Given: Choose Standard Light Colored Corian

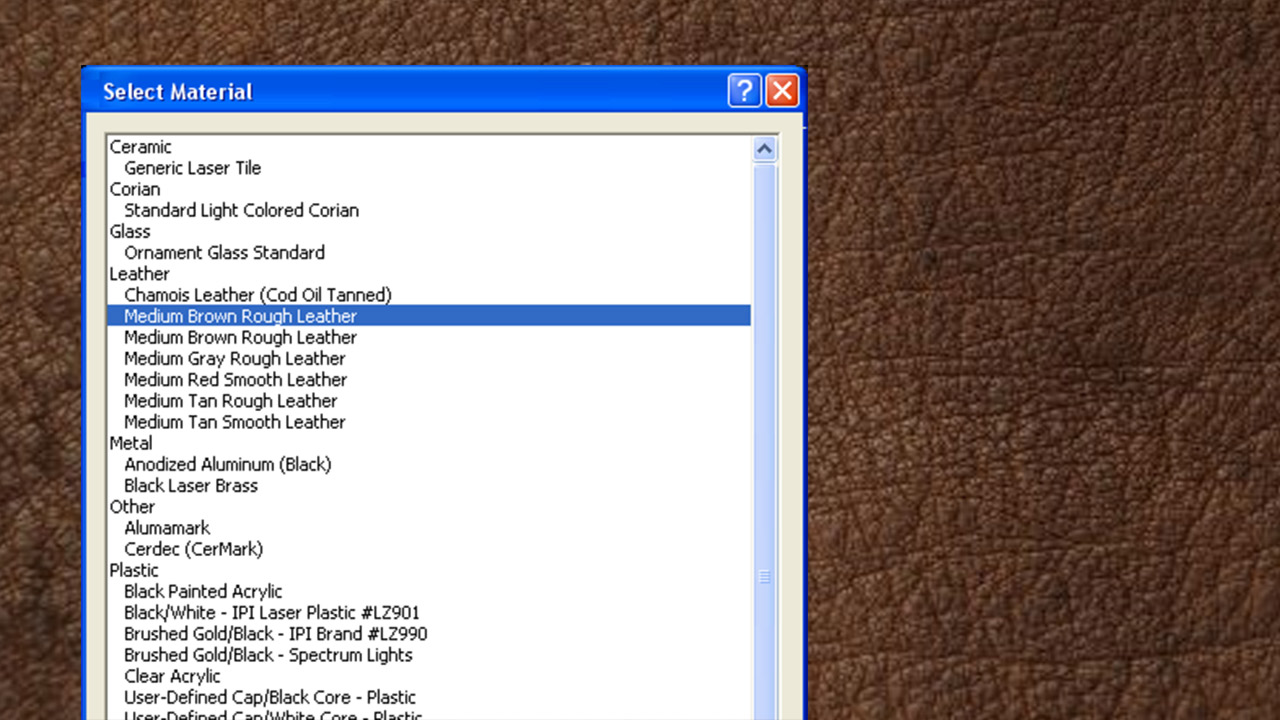Looking at the screenshot, I should point(241,210).
